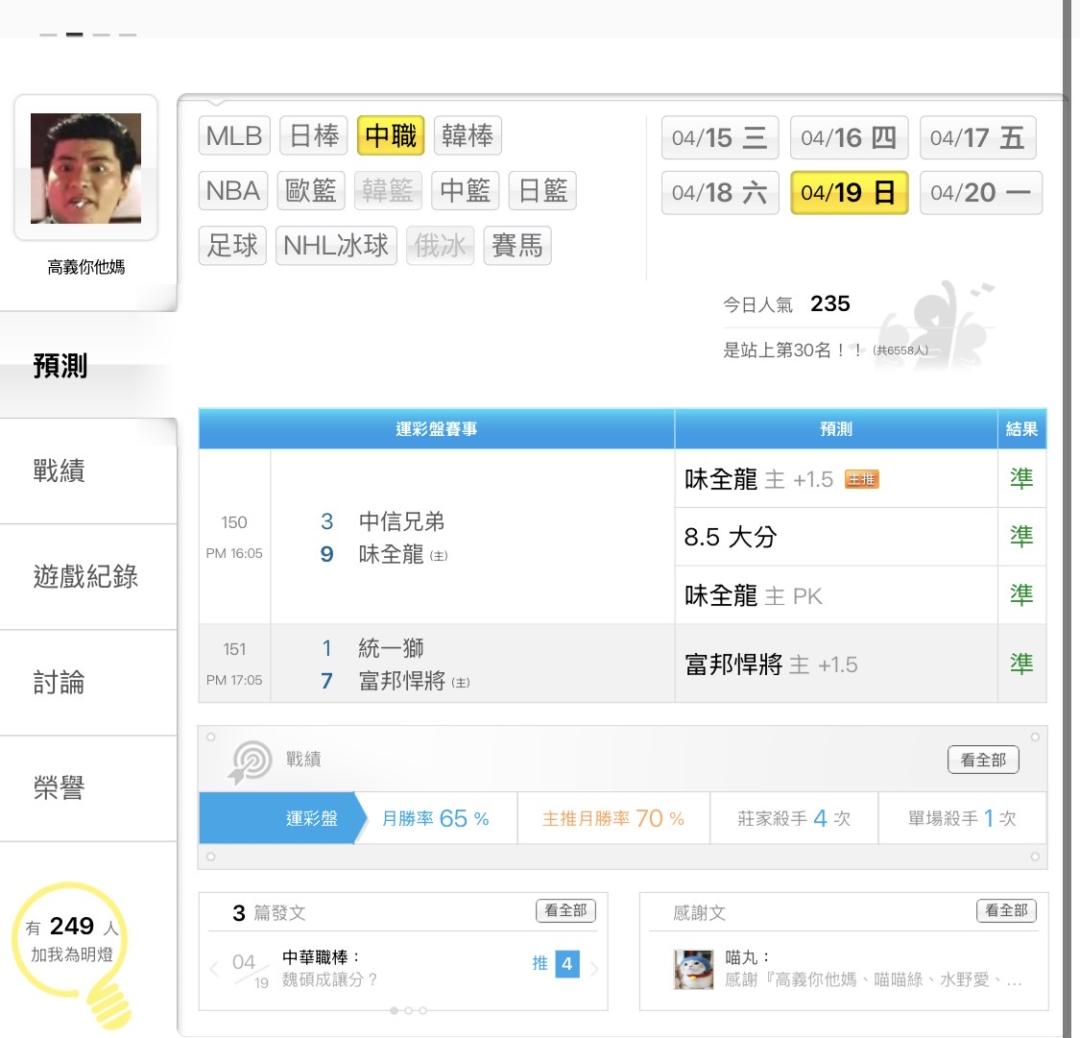Select the 足球 category filter
1080x1038 pixels.
point(232,245)
